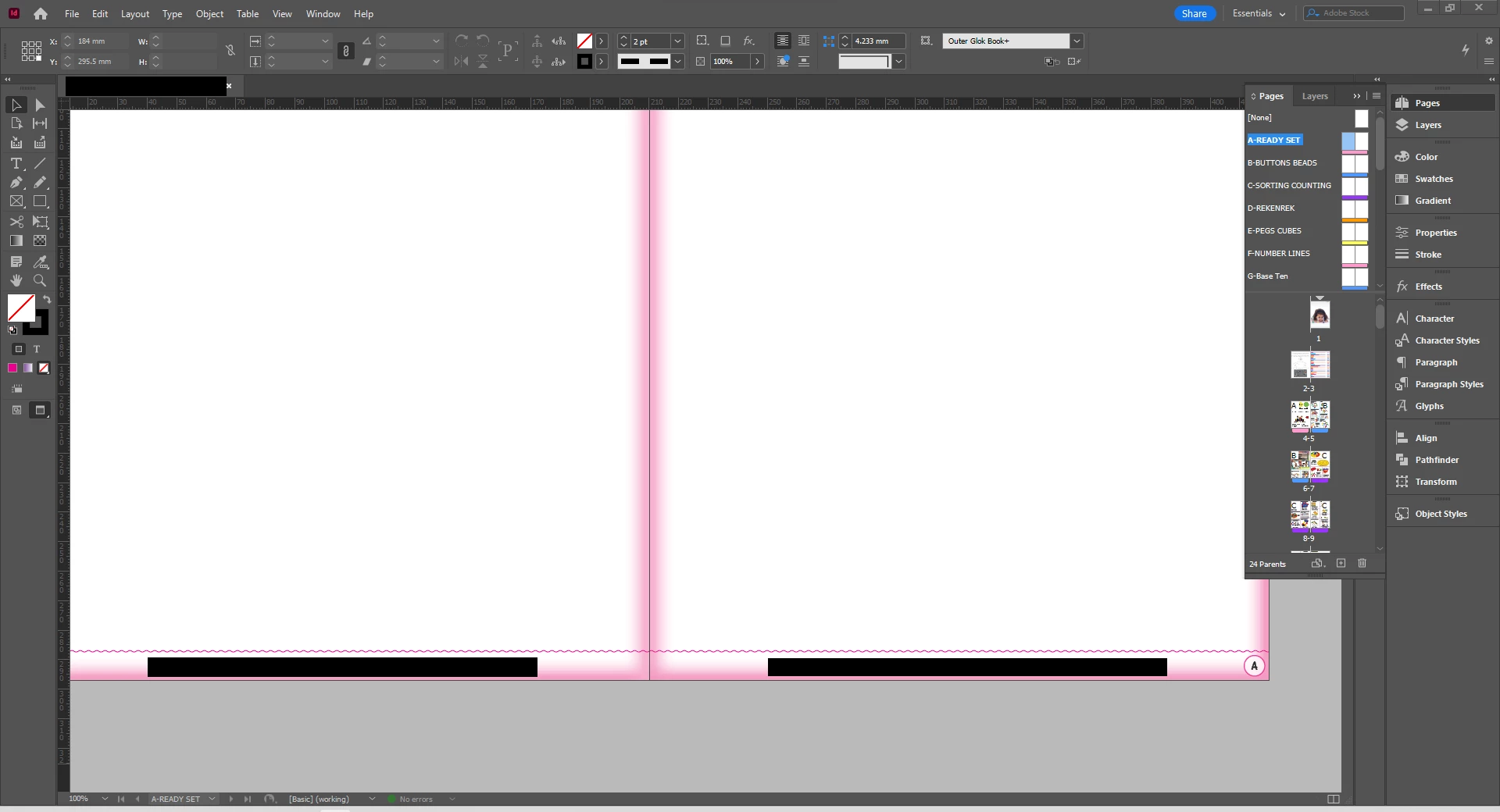Click the Share button
This screenshot has width=1500, height=812.
pos(1194,13)
